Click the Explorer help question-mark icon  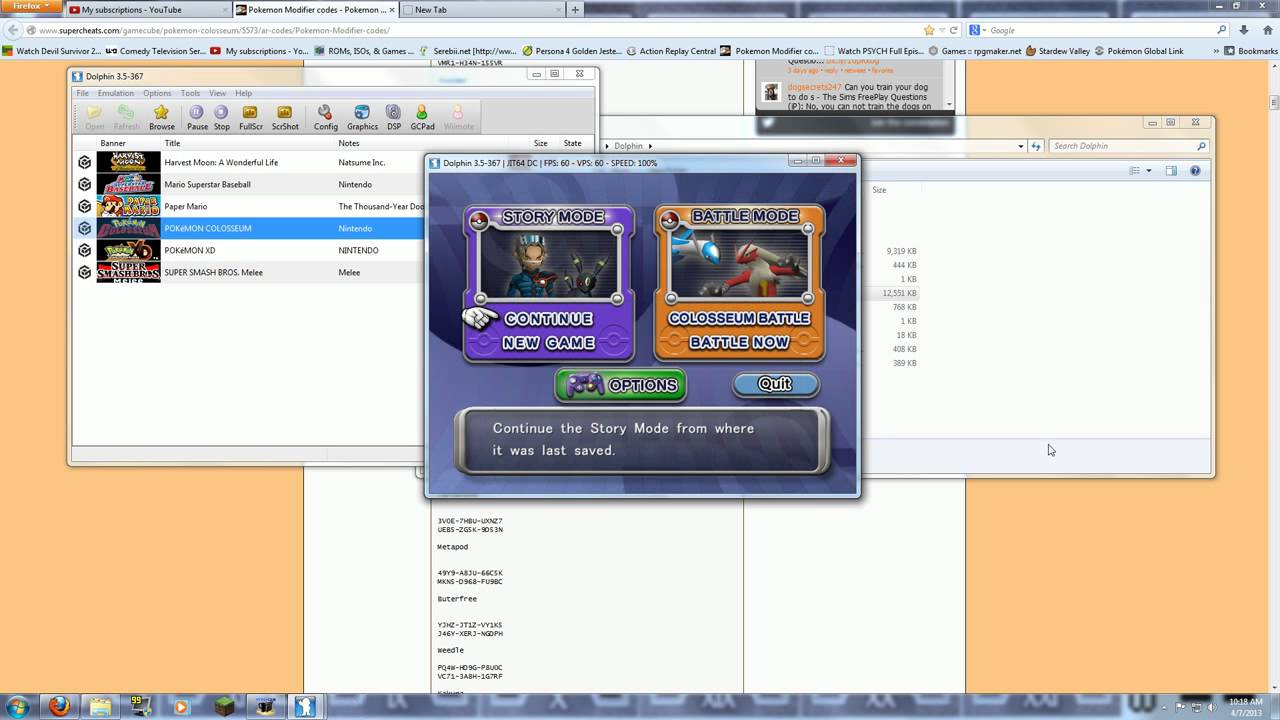1195,171
